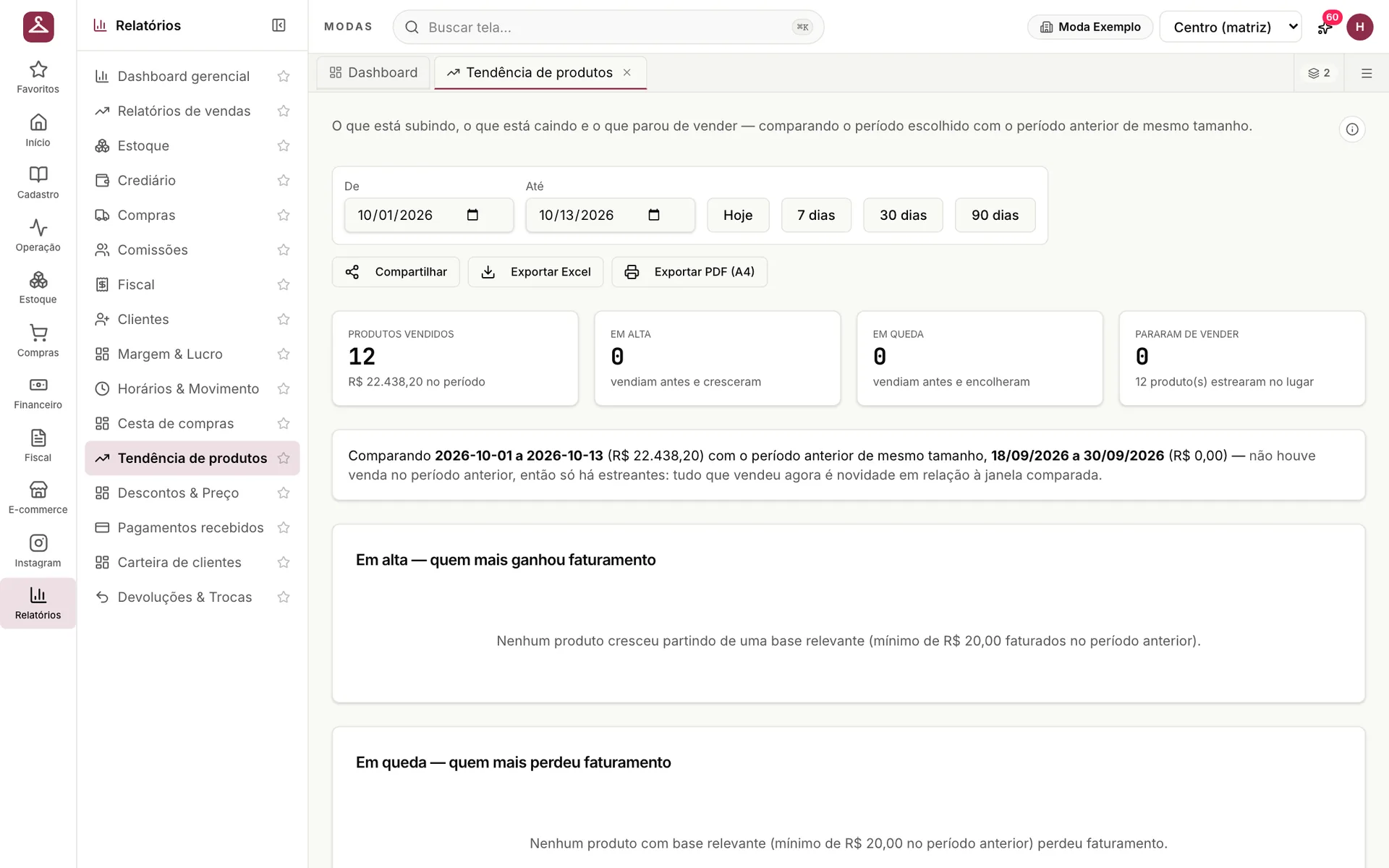Viewport: 1389px width, 868px height.
Task: Open calendar picker for De date
Action: (472, 215)
